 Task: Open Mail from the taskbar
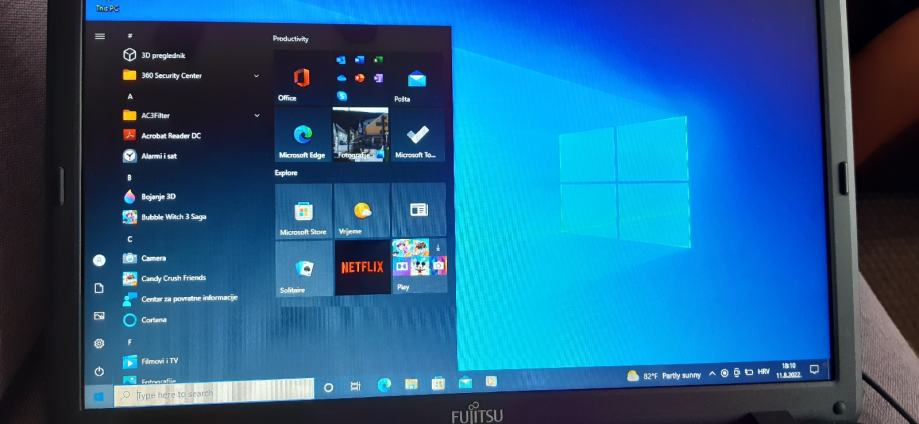pos(465,382)
